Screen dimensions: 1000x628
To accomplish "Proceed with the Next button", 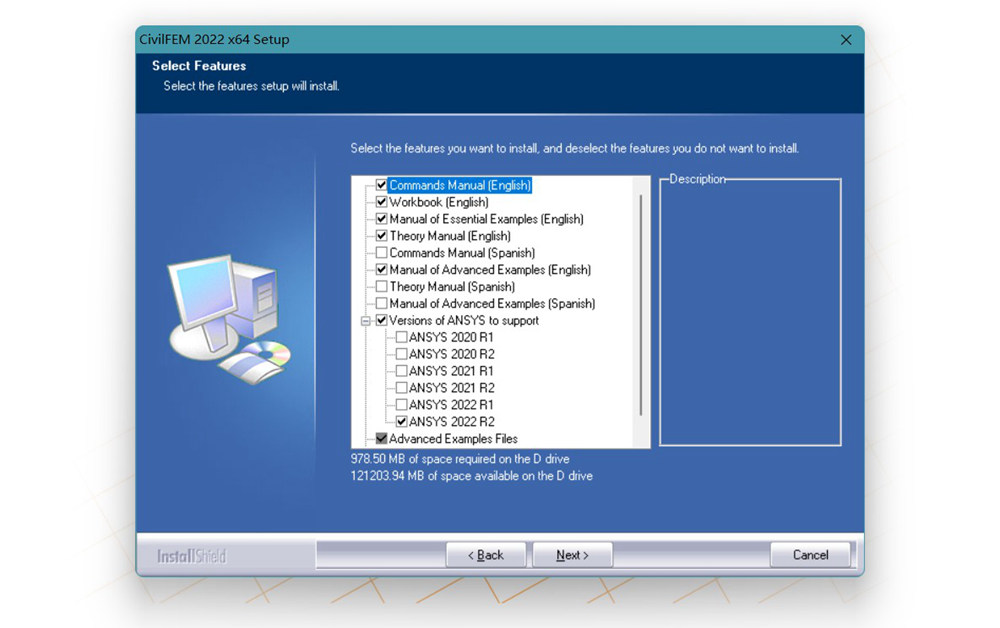I will (572, 555).
